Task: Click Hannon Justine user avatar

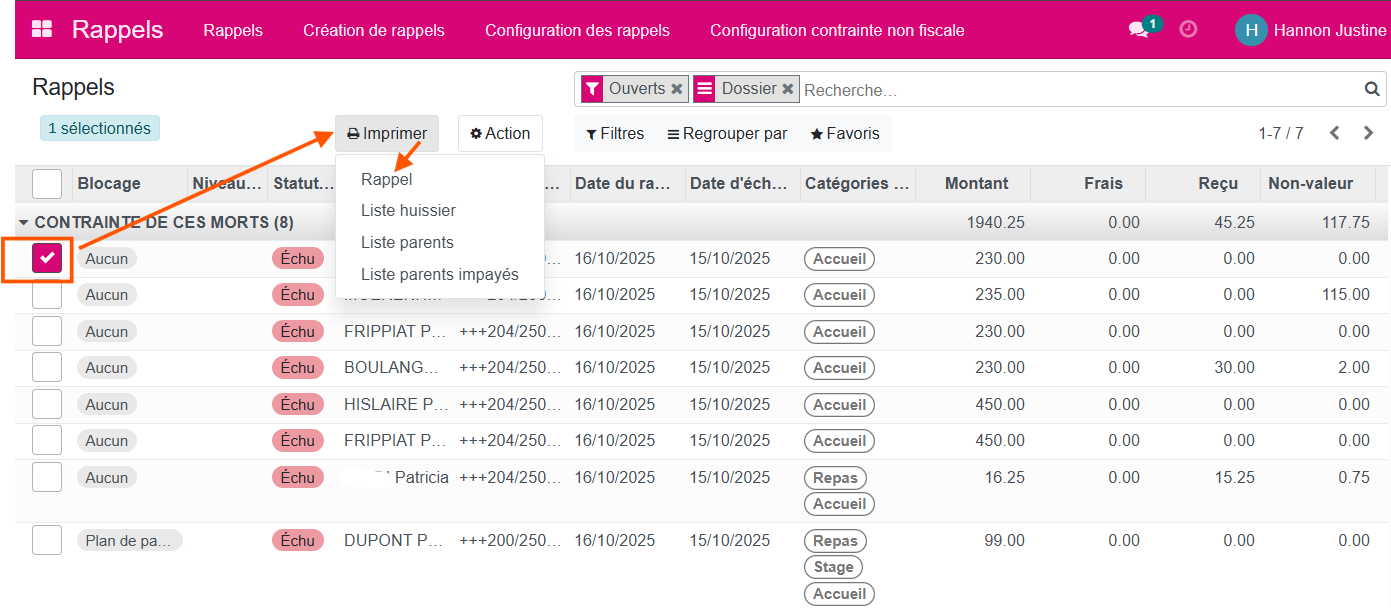Action: [1251, 30]
